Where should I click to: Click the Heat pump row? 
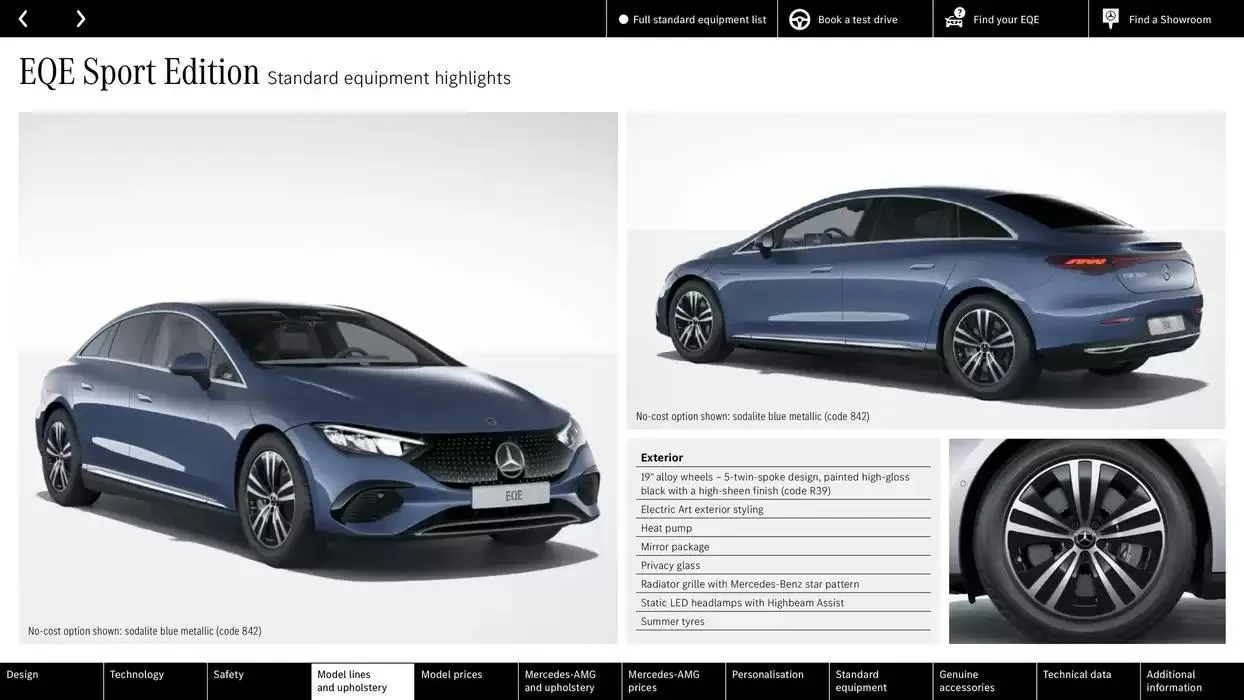(x=783, y=528)
